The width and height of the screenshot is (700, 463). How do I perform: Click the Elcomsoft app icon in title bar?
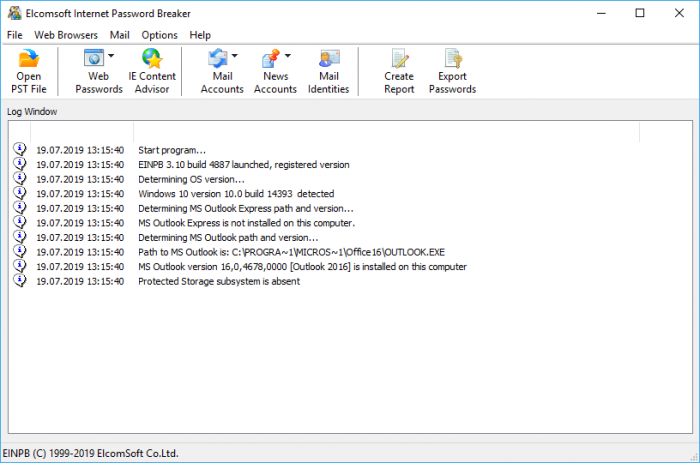14,13
